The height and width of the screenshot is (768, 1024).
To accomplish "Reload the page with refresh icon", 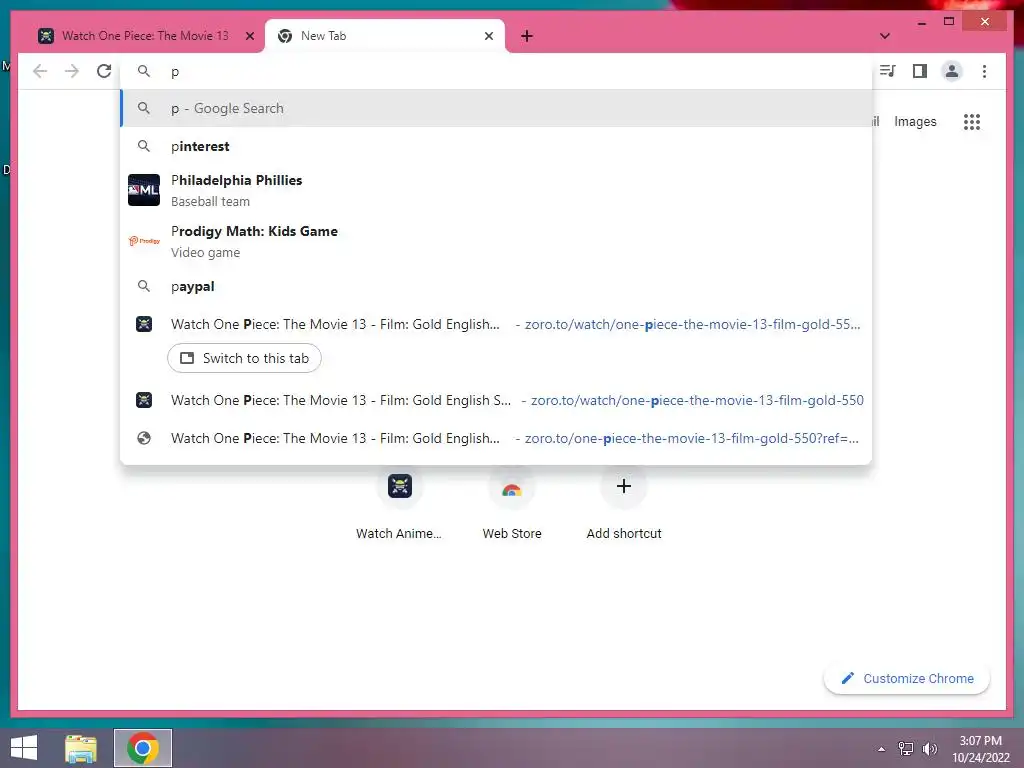I will 104,71.
